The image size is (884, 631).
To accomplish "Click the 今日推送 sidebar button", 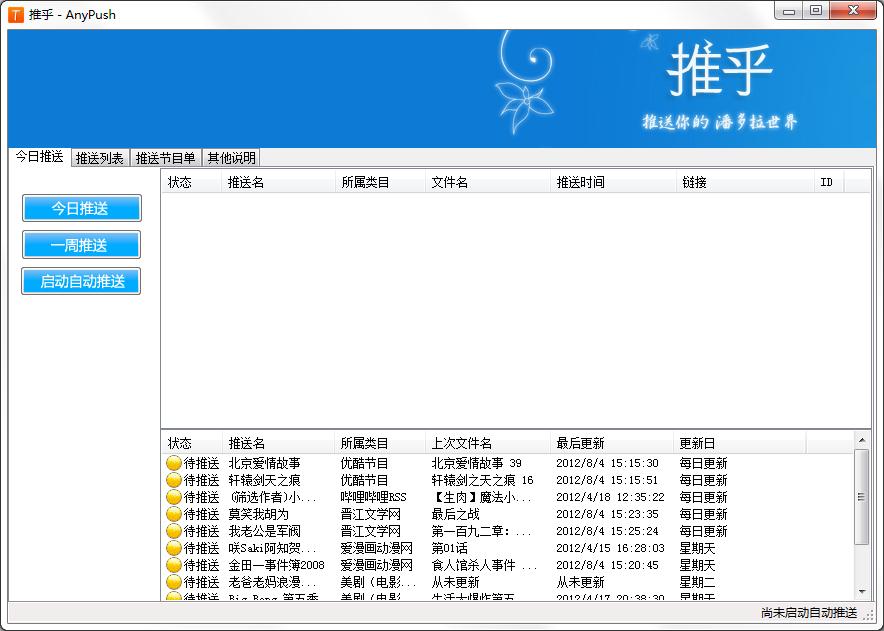I will [81, 208].
